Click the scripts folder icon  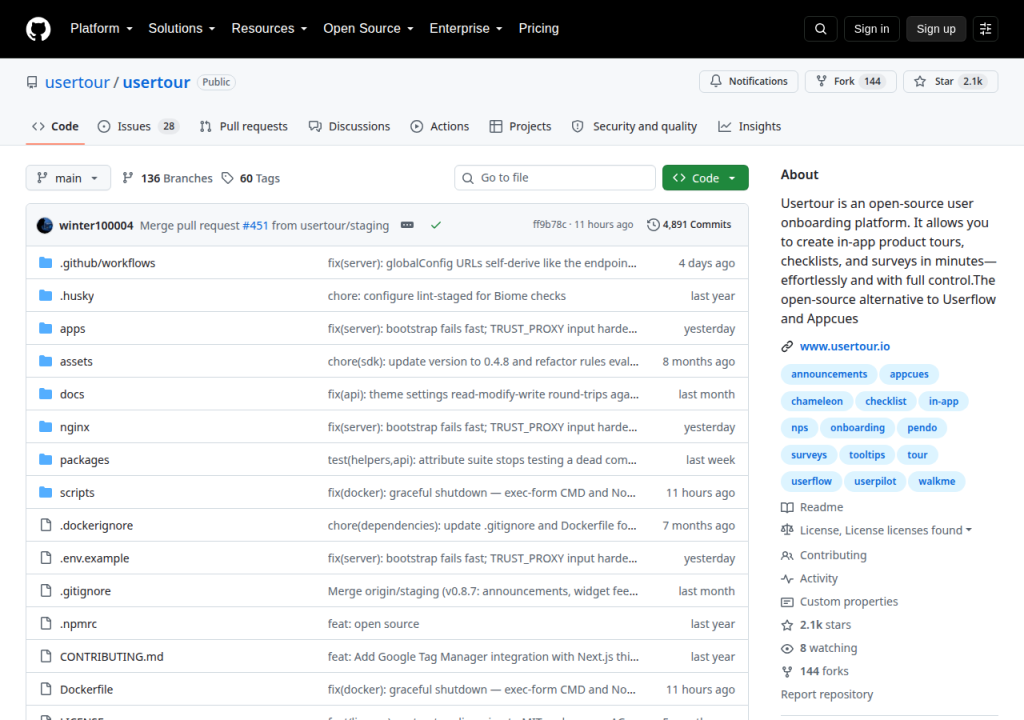45,492
